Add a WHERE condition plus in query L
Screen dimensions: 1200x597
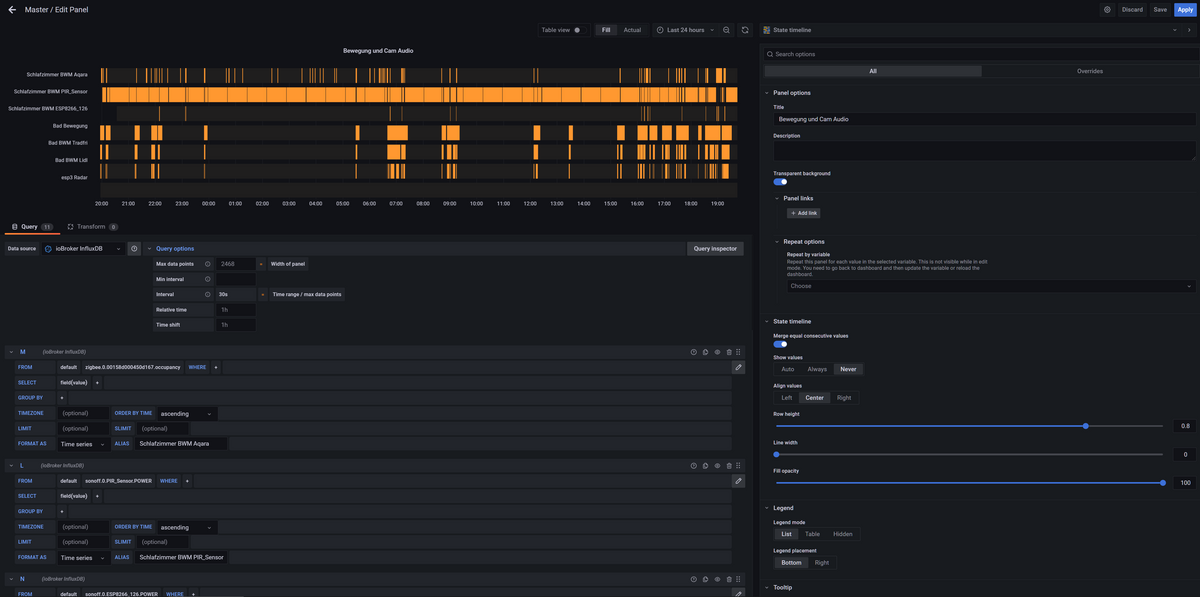(186, 481)
